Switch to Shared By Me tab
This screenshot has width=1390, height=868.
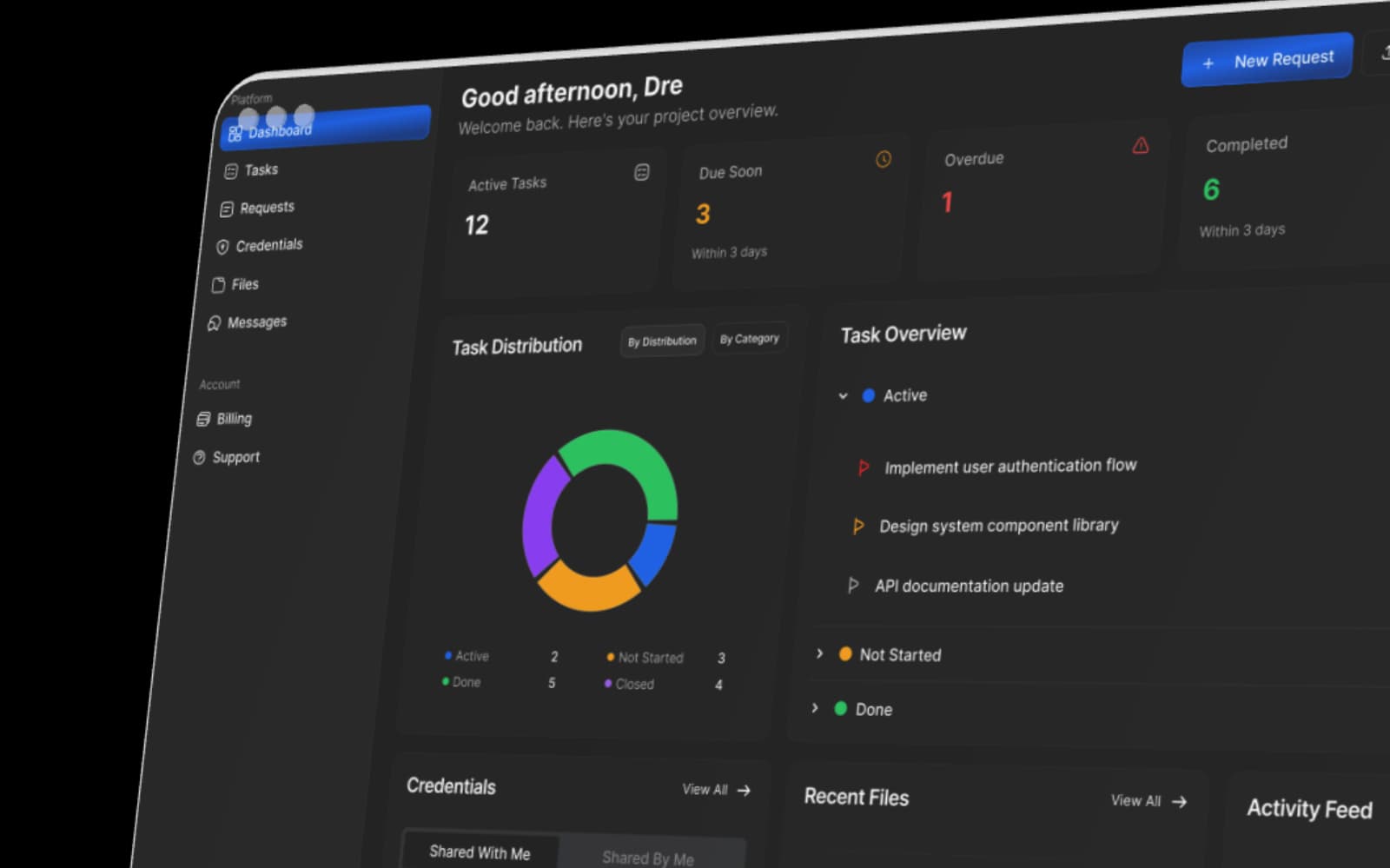pos(648,858)
